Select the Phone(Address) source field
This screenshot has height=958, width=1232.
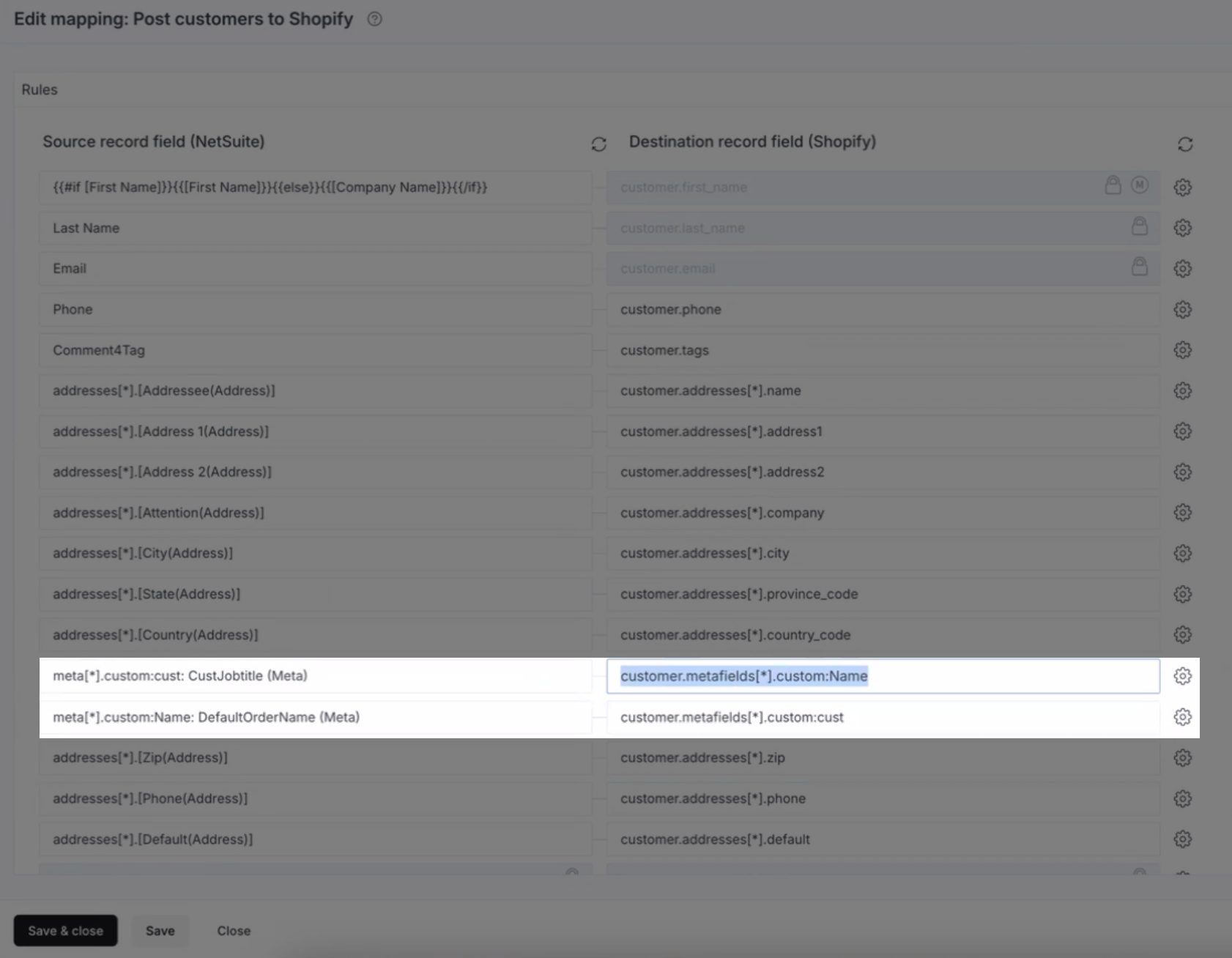coord(315,798)
